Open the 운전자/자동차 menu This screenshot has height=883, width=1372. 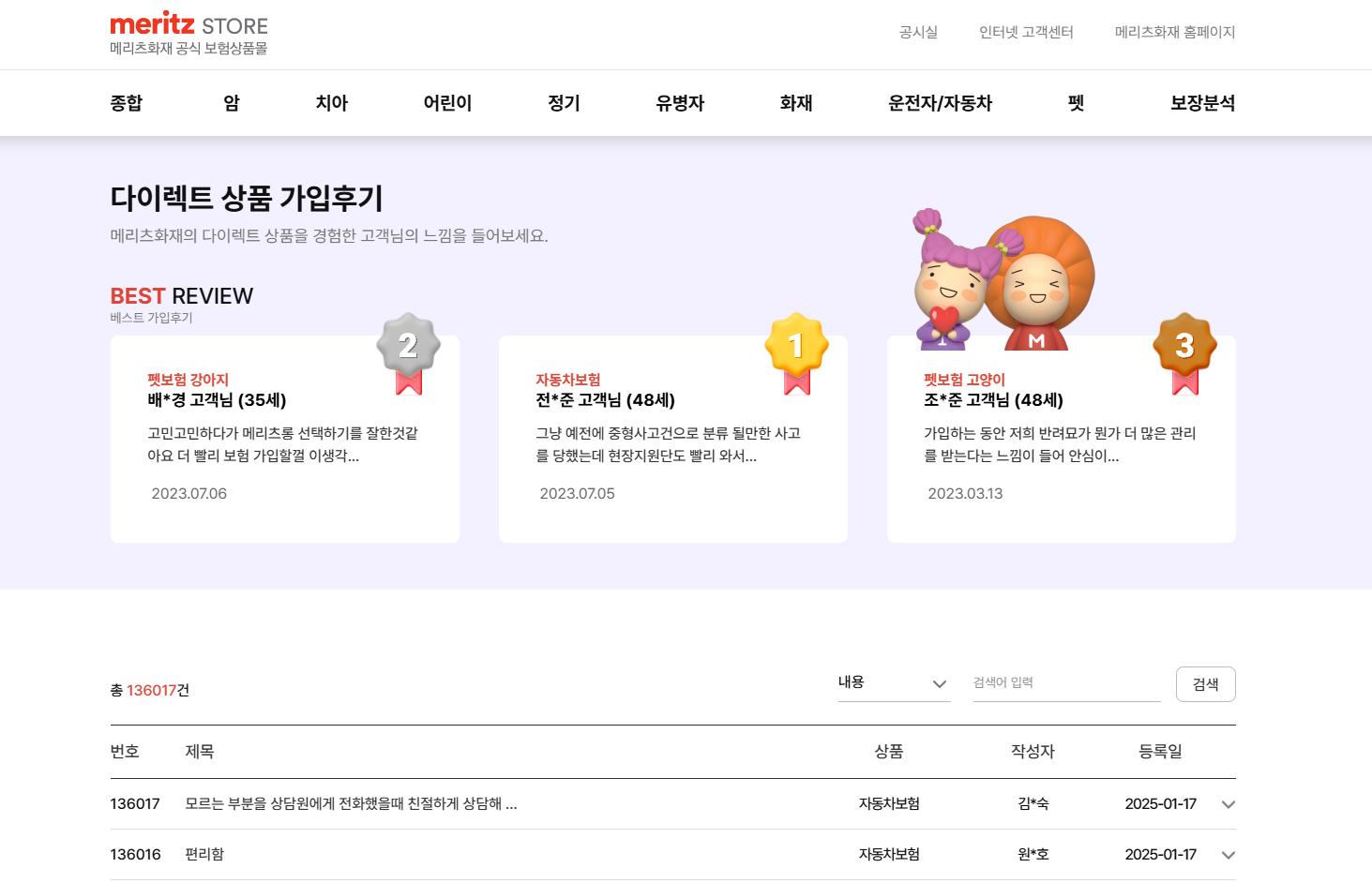point(940,103)
